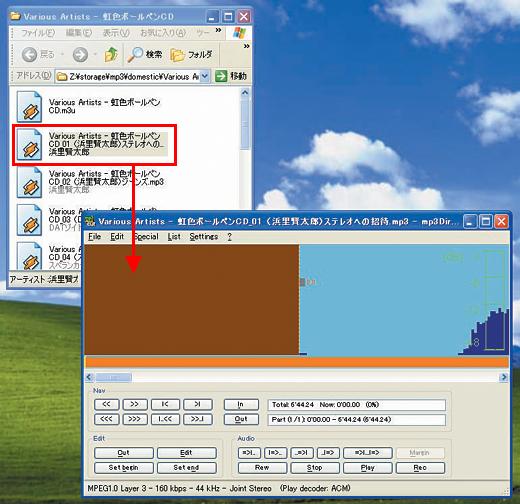Click the horizontal scrollbar thumb in mp3DirectCut
Image resolution: width=520 pixels, height=504 pixels.
(x=113, y=377)
